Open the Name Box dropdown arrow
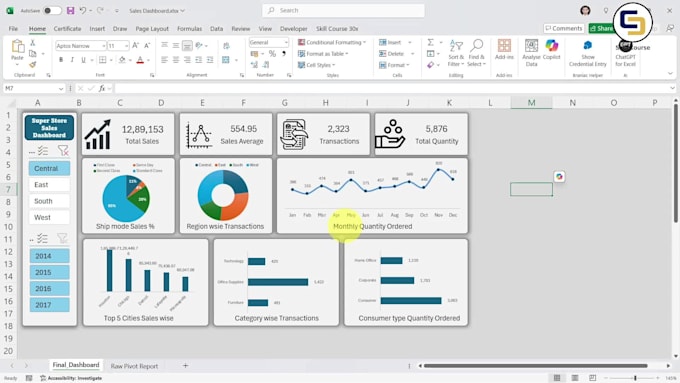 (x=61, y=88)
